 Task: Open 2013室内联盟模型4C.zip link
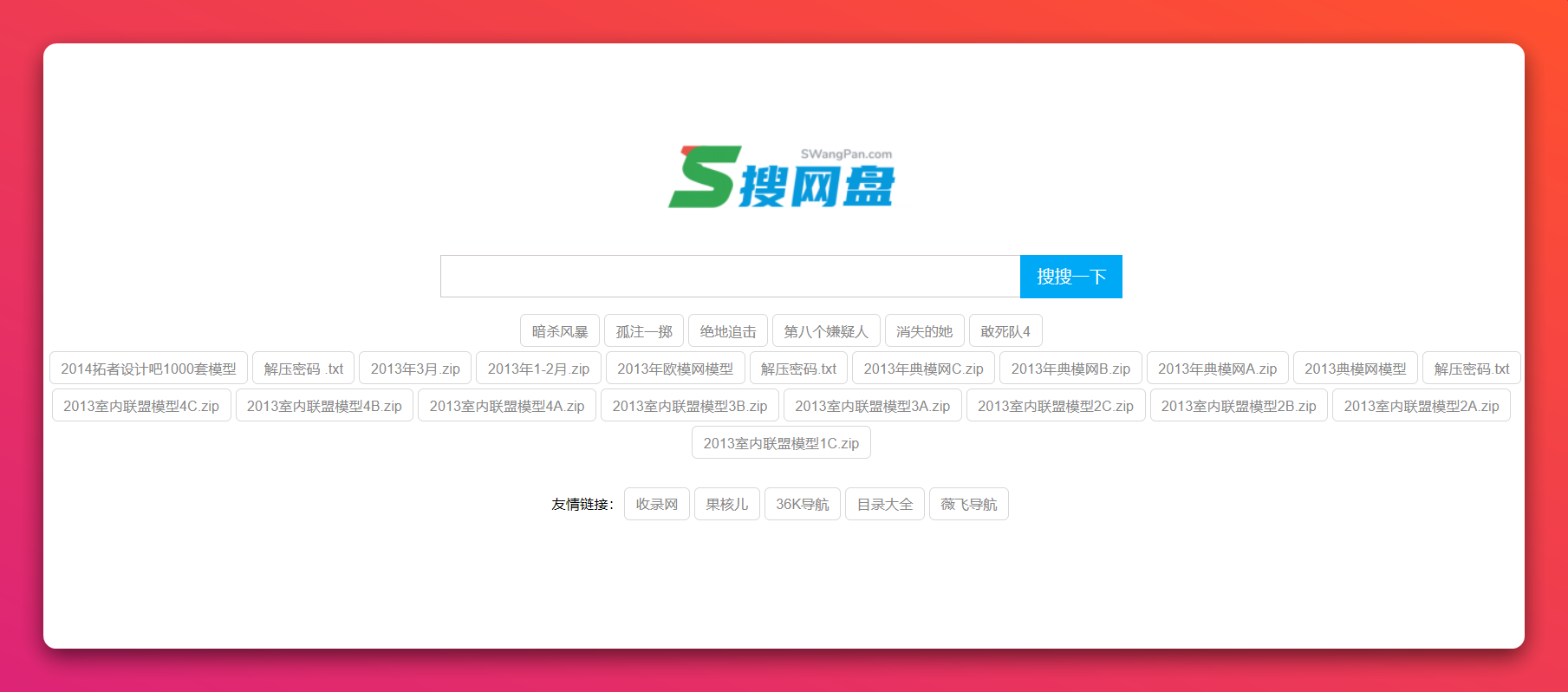(x=141, y=406)
